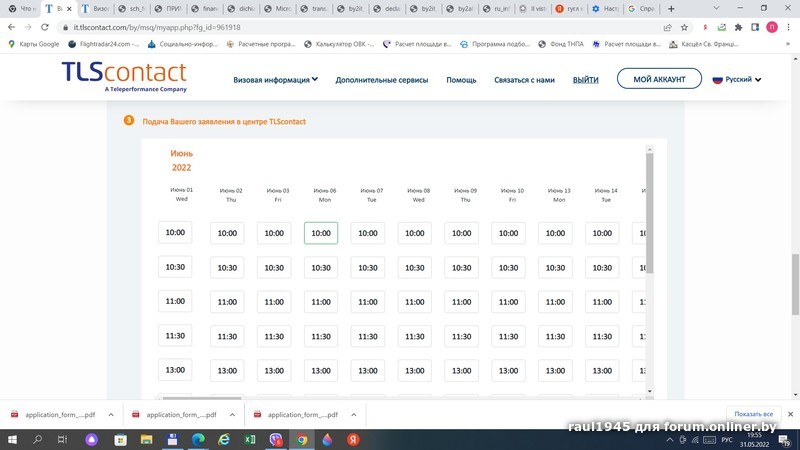
Task: Select 11:00 slot on Июнь 03 Fri
Action: [274, 302]
